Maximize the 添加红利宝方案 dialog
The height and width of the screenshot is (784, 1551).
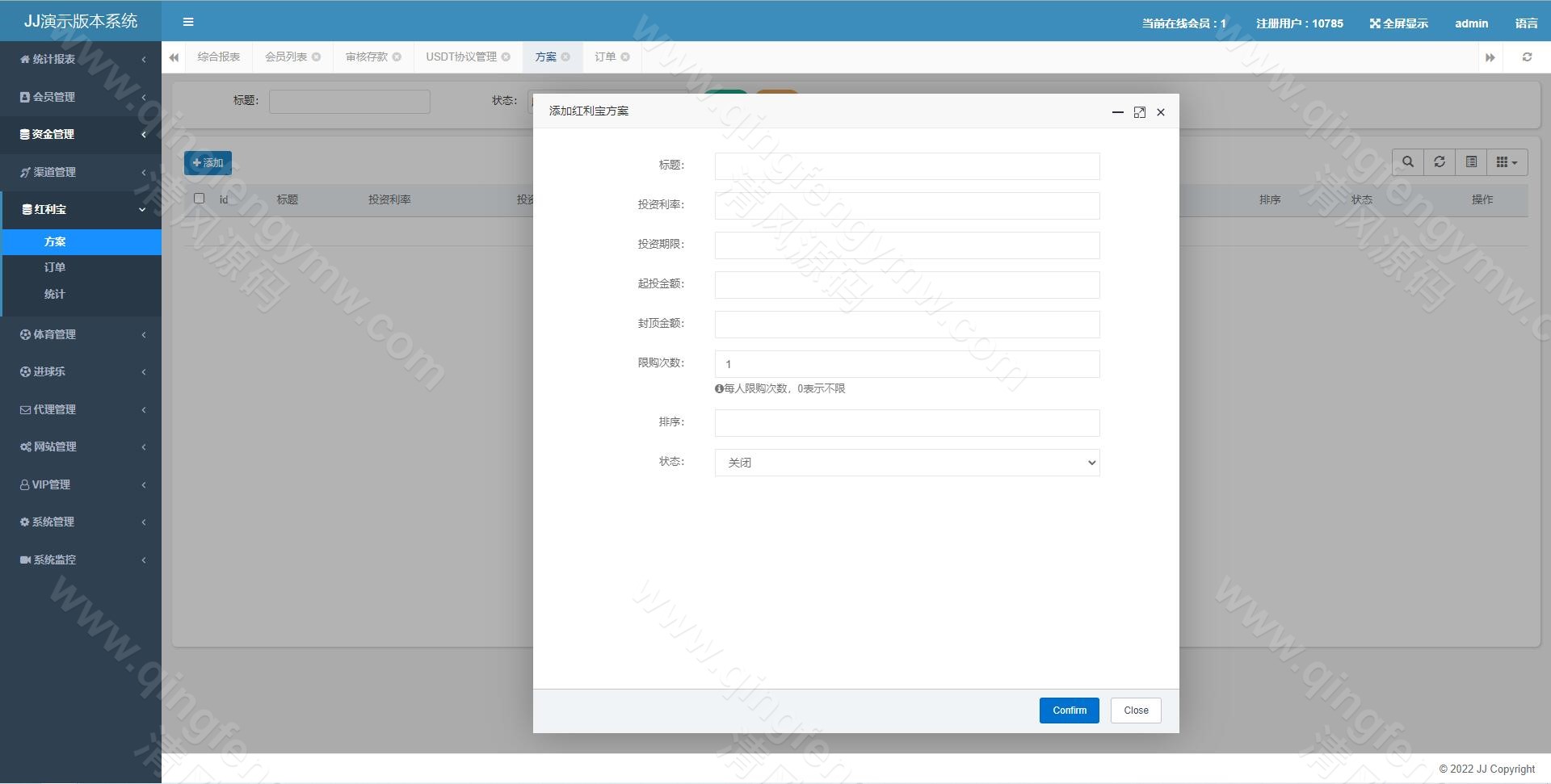click(1139, 112)
